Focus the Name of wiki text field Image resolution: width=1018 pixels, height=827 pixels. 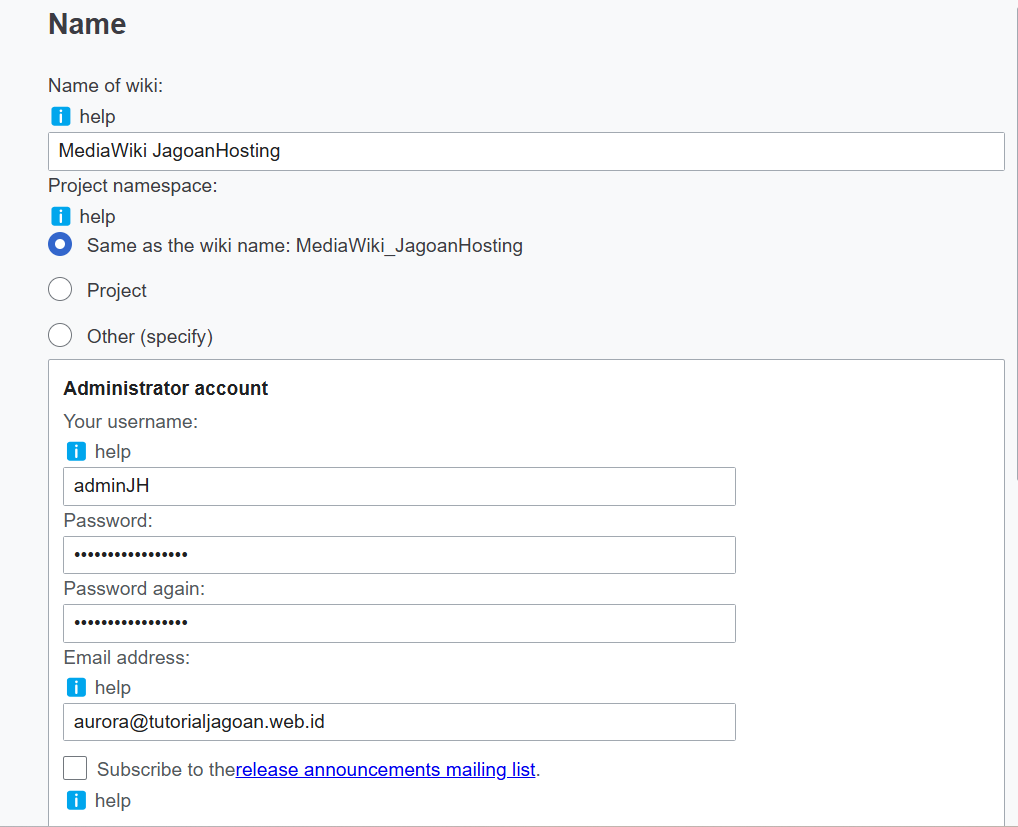(527, 151)
